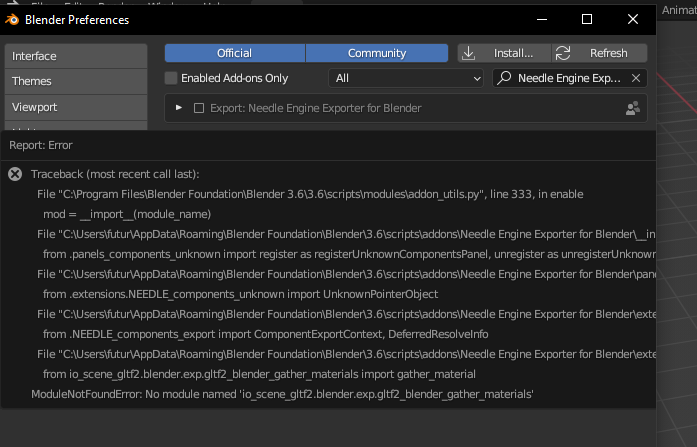Screen dimensions: 697x447
Task: Toggle the Official add-ons filter
Action: coord(234,53)
